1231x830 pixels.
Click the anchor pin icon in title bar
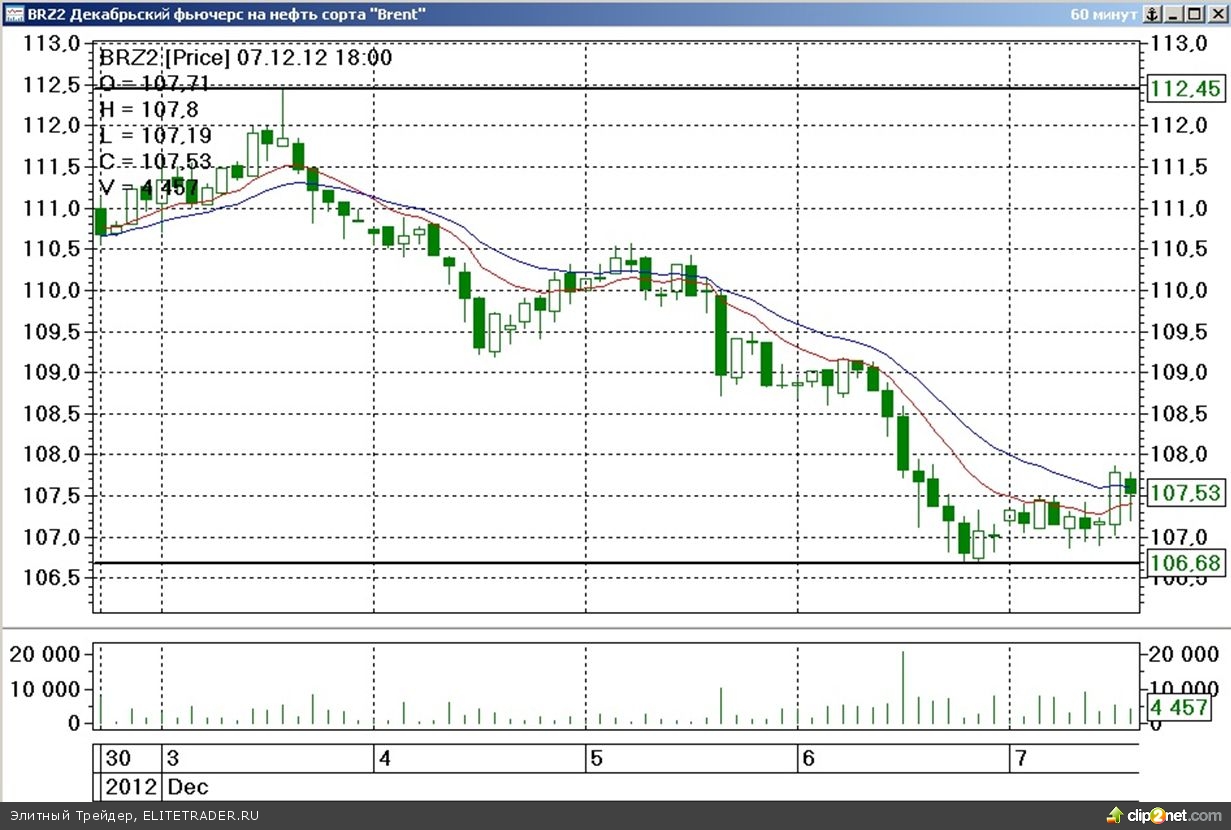click(x=1152, y=14)
